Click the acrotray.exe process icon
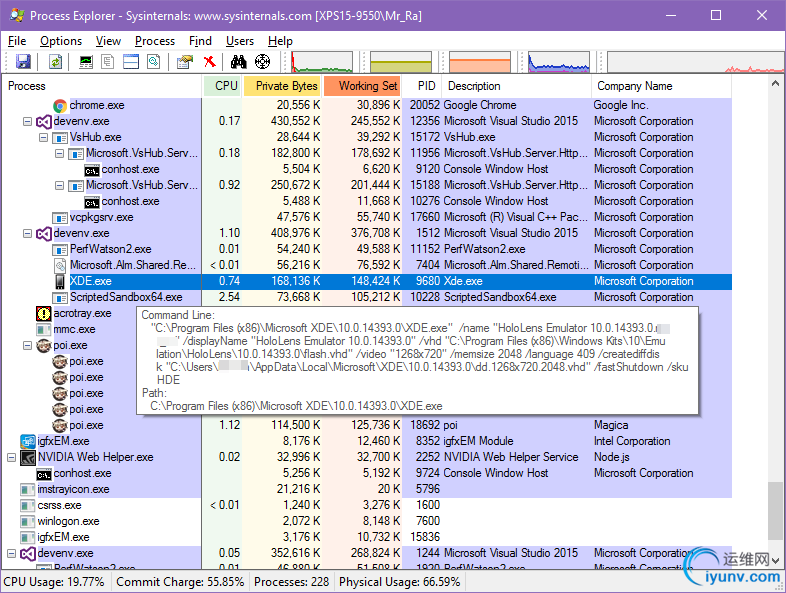 click(44, 313)
